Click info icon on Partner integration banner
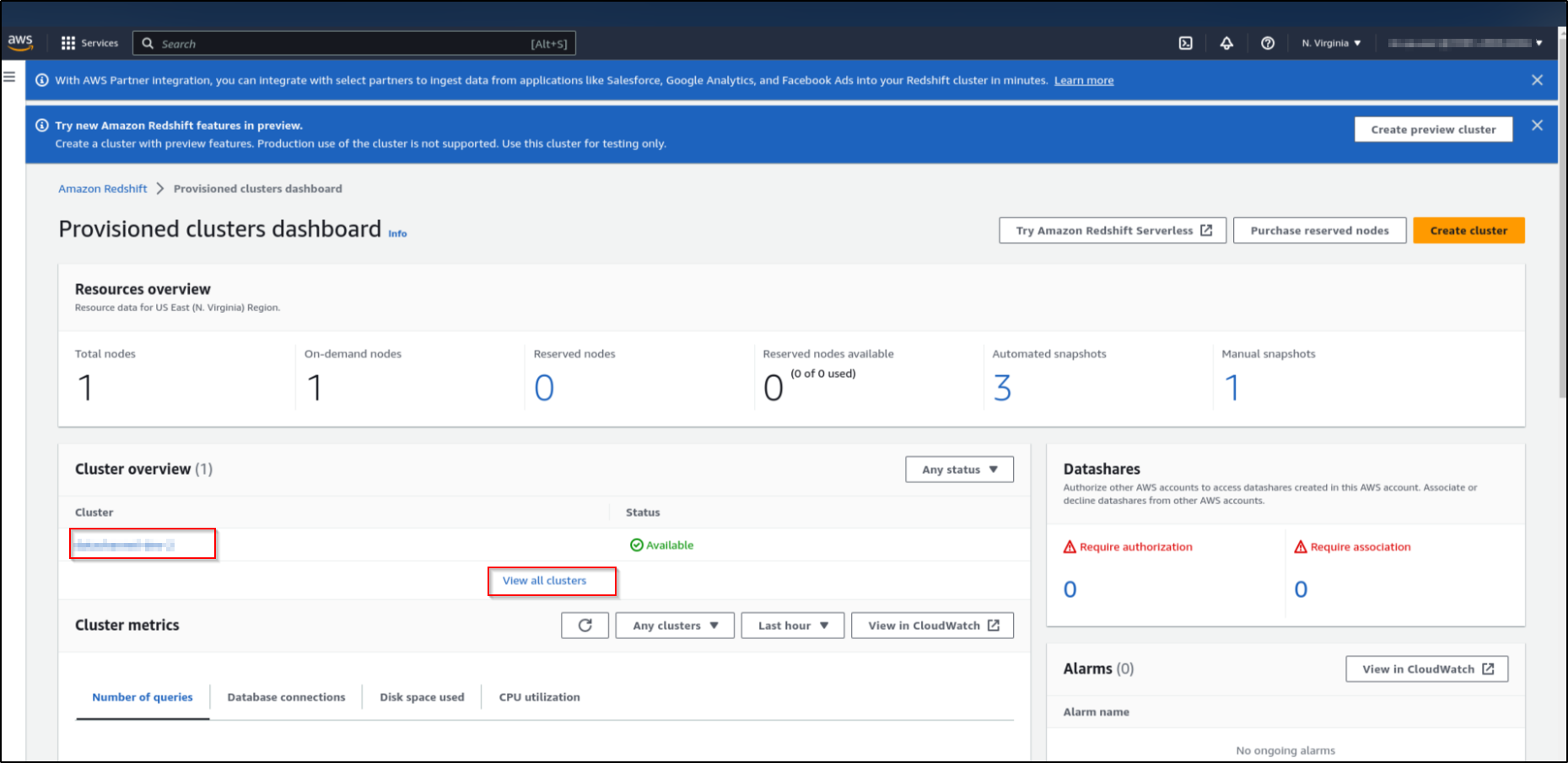 (x=42, y=80)
